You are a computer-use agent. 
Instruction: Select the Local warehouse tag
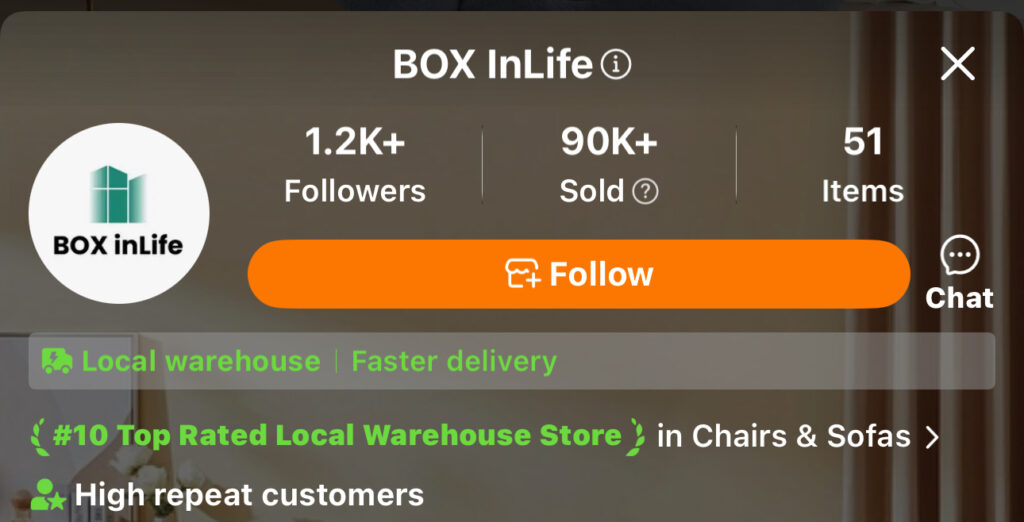click(200, 361)
